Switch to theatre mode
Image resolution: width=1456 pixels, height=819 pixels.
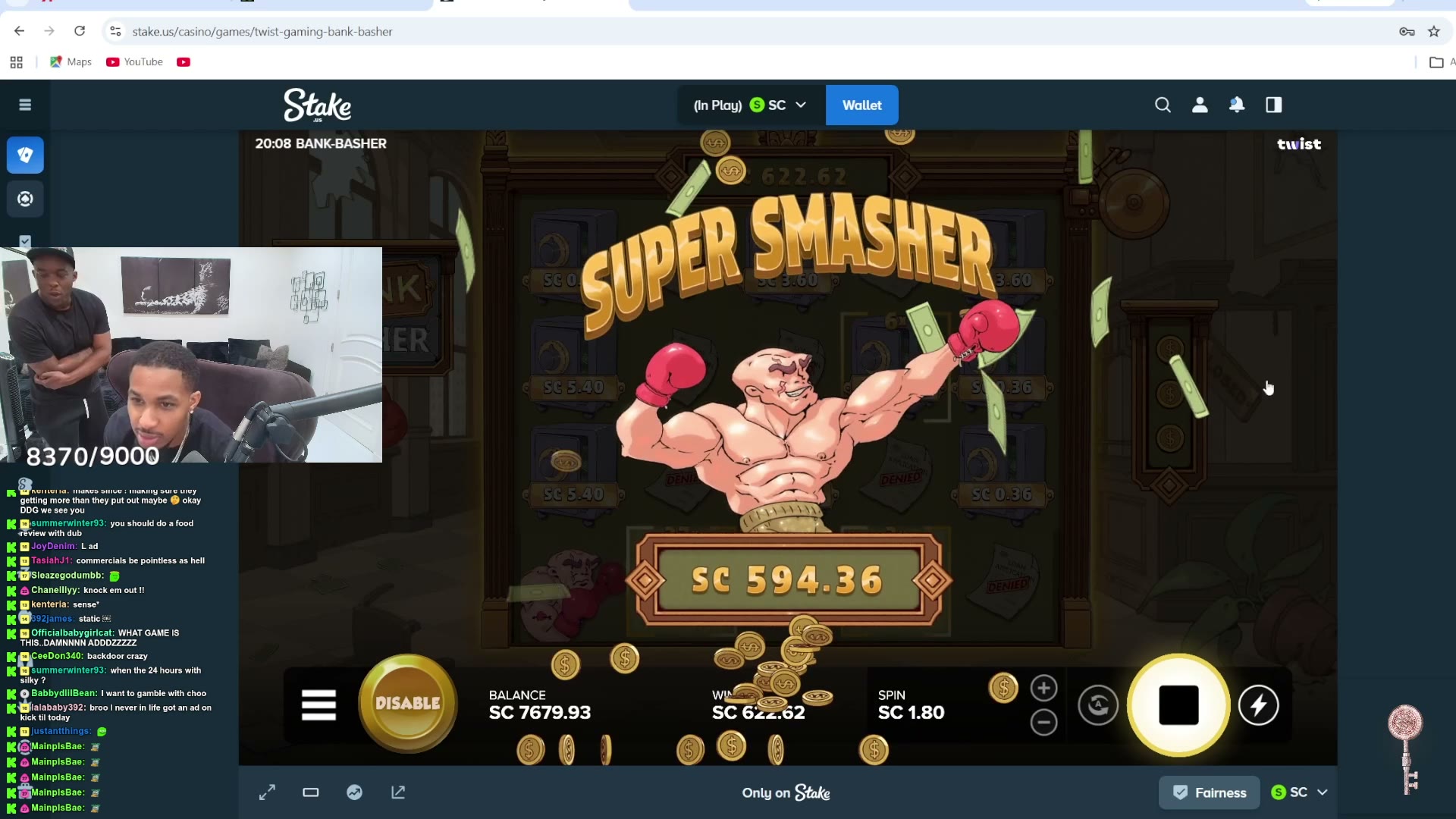pyautogui.click(x=311, y=792)
